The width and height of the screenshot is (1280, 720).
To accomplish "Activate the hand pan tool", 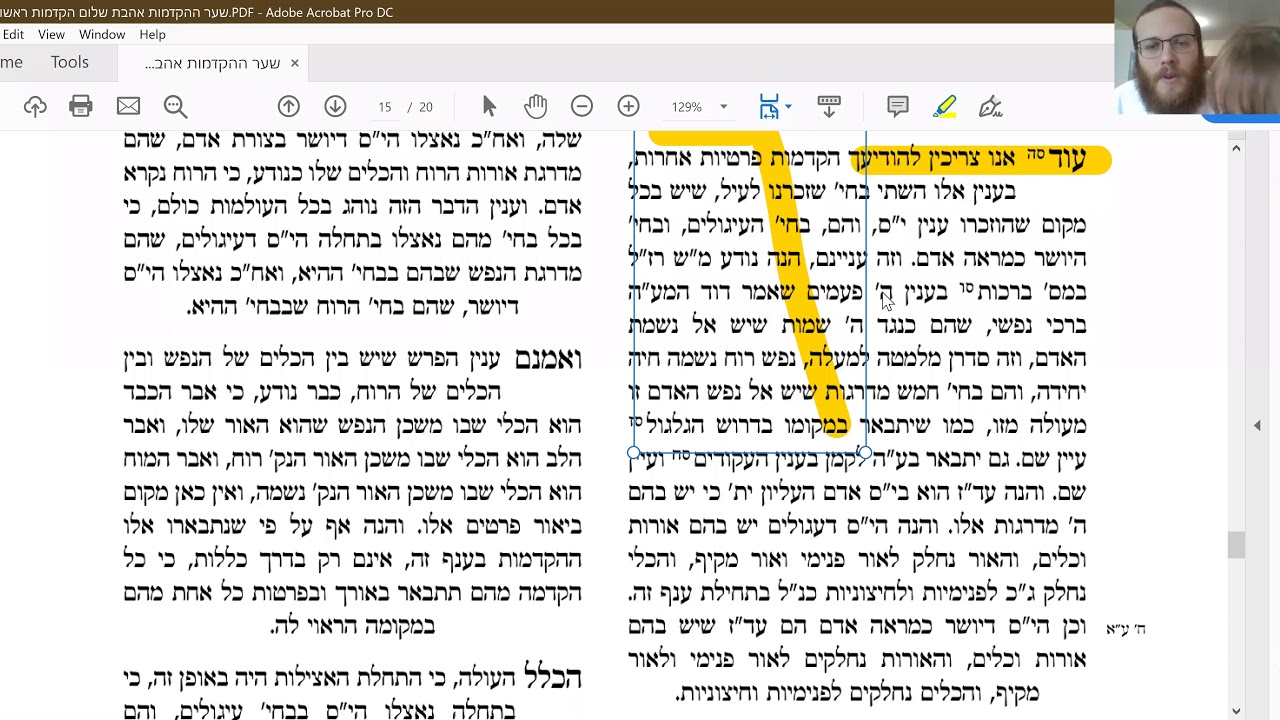I will pyautogui.click(x=536, y=106).
